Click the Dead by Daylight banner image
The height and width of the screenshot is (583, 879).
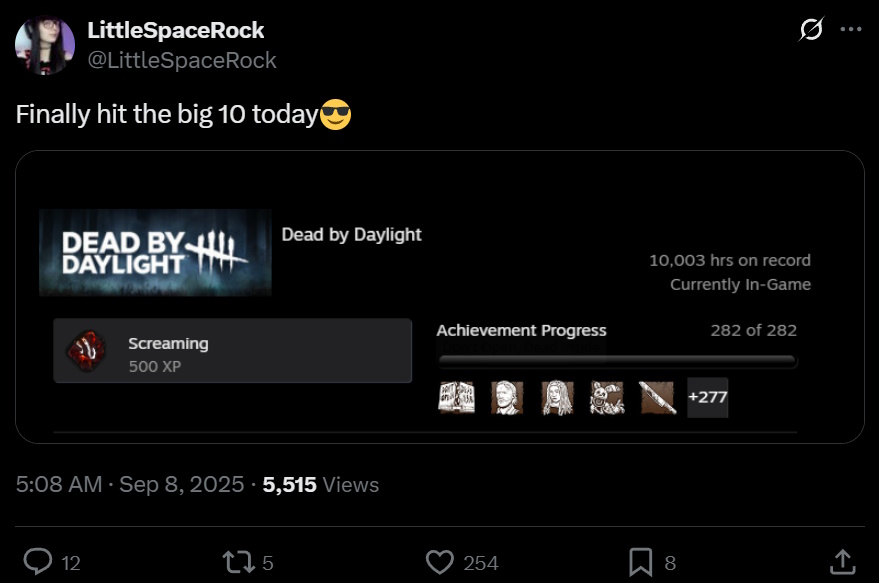155,253
